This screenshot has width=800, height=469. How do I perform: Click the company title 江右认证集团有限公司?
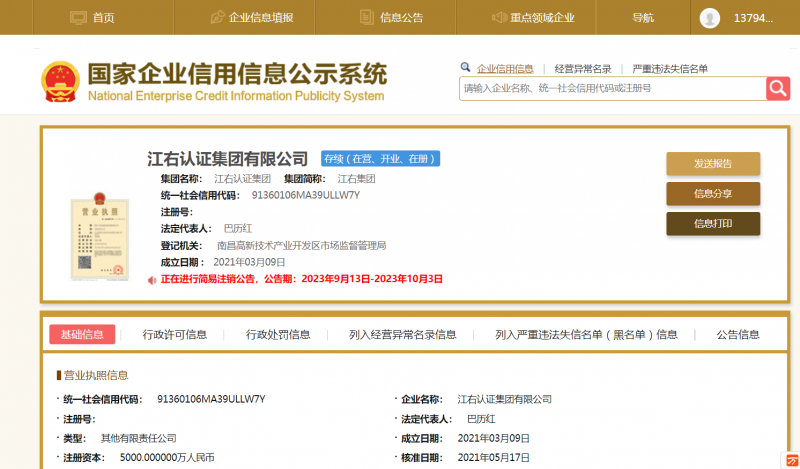click(x=228, y=159)
